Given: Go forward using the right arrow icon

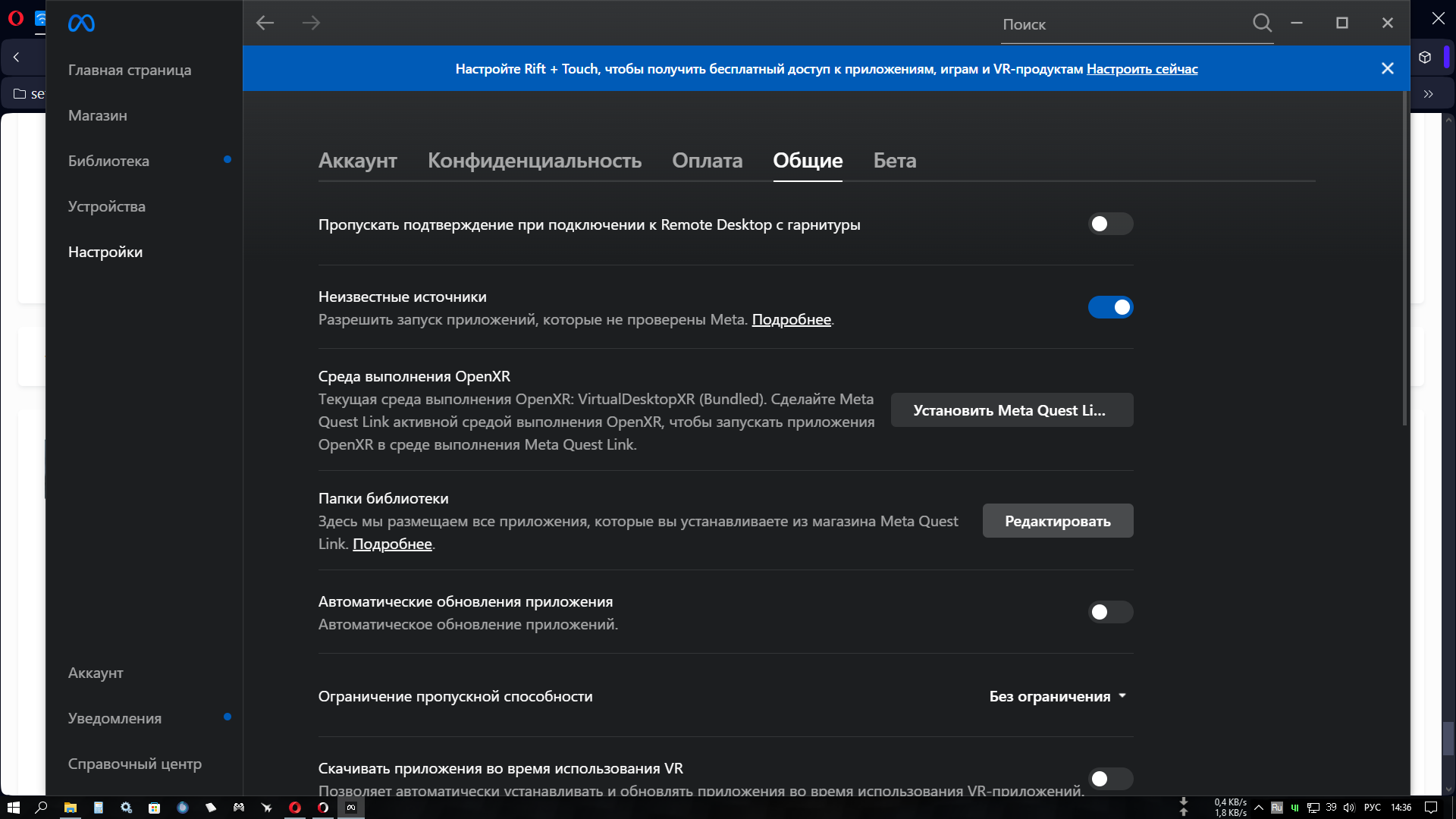Looking at the screenshot, I should [x=311, y=23].
